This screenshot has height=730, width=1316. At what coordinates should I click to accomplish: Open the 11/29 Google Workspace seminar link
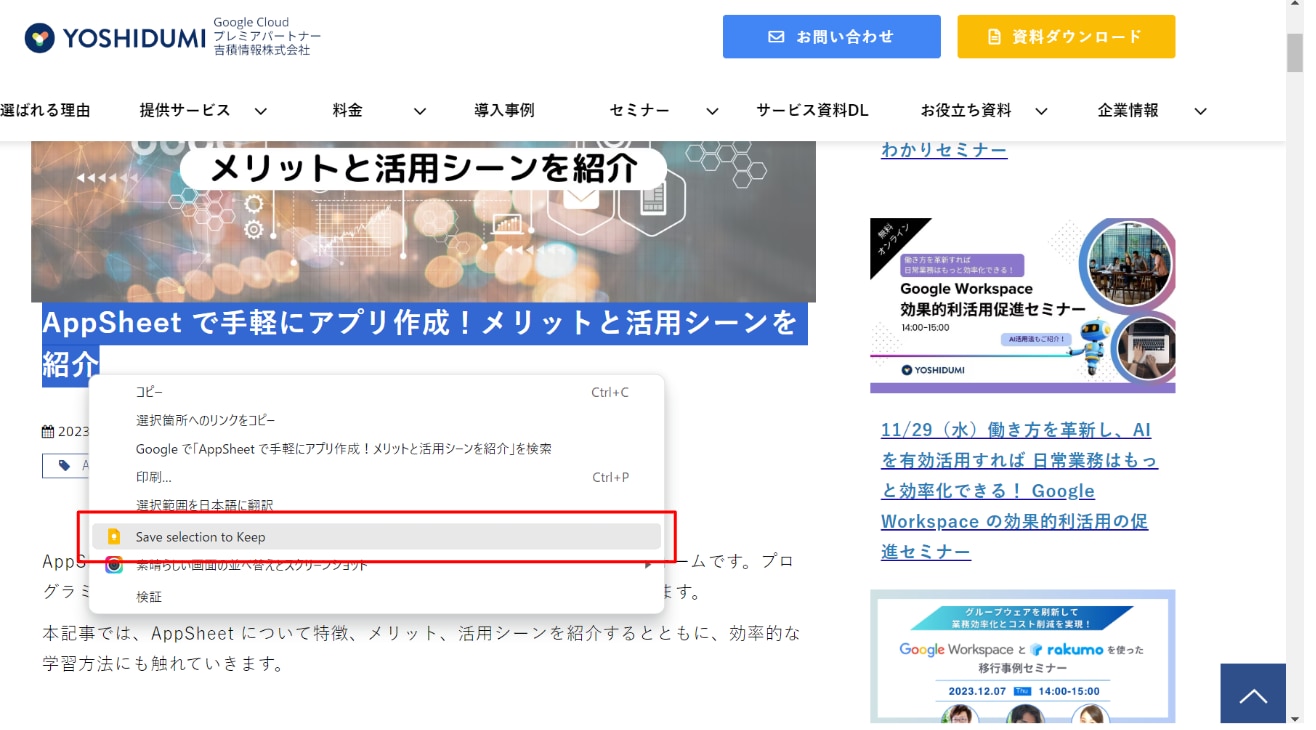click(1019, 491)
